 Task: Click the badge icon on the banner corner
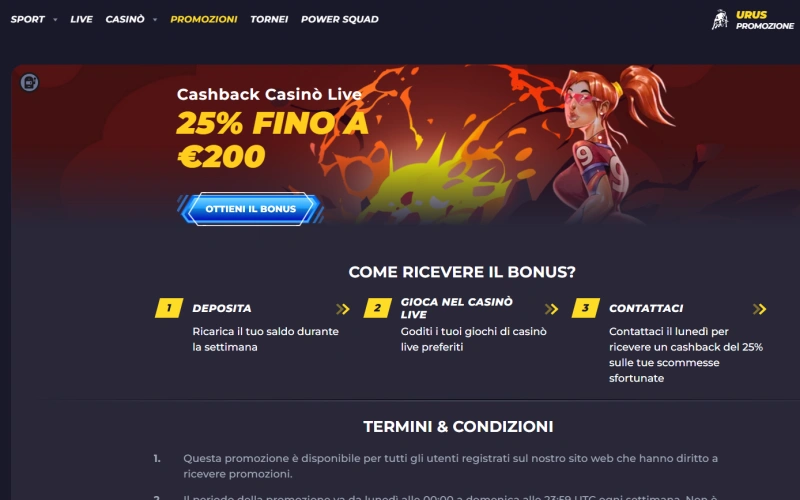click(x=30, y=82)
